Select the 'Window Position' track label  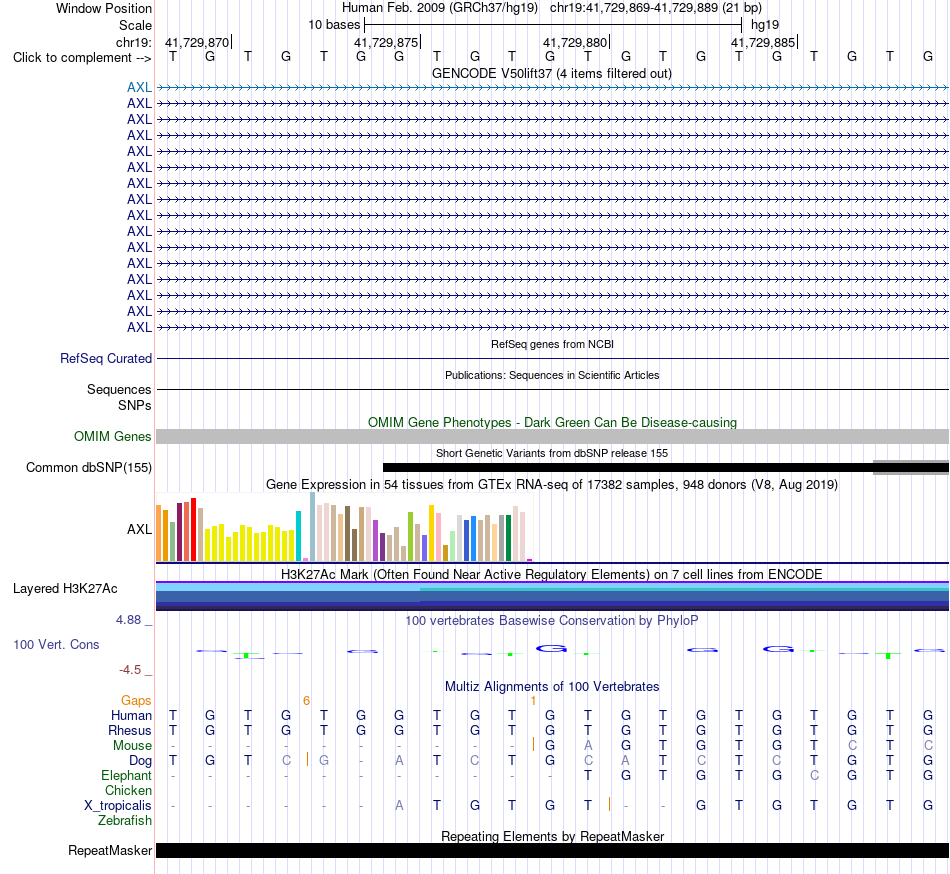[x=104, y=8]
